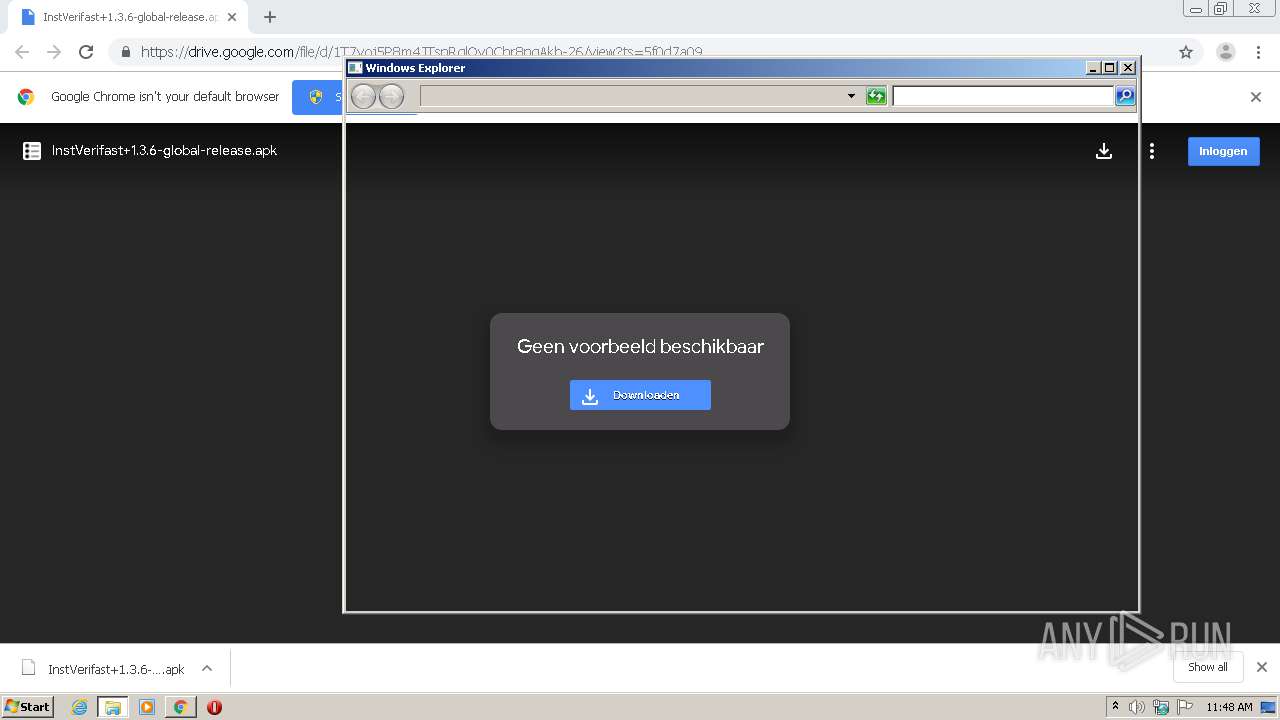1280x720 pixels.
Task: Open the Chrome profile avatar
Action: [x=1225, y=52]
